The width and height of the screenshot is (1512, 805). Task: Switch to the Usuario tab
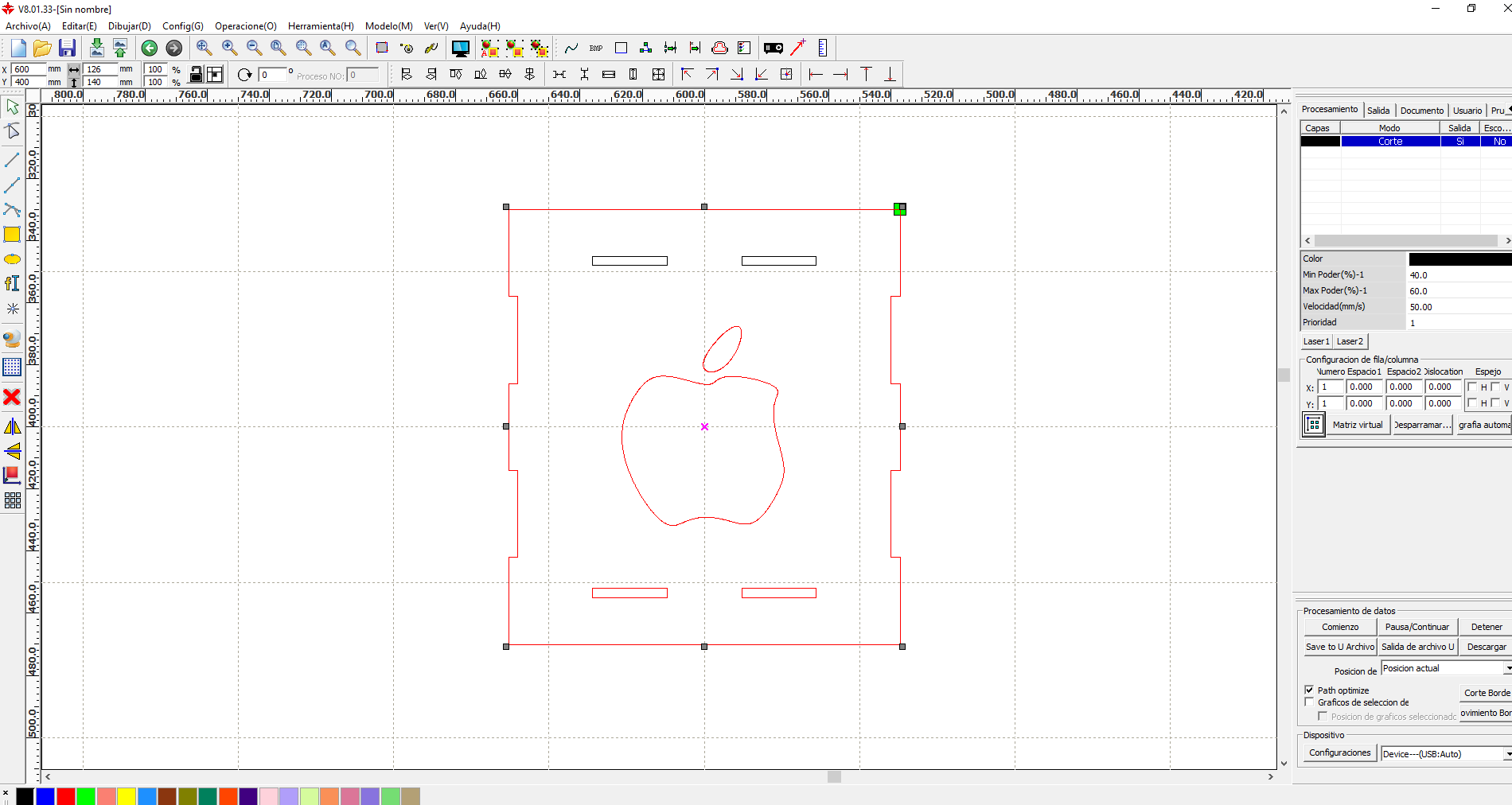1467,111
